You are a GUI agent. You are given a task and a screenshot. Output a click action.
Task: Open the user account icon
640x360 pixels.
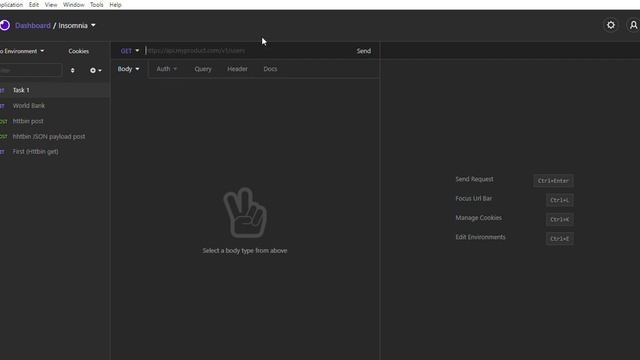click(x=633, y=25)
